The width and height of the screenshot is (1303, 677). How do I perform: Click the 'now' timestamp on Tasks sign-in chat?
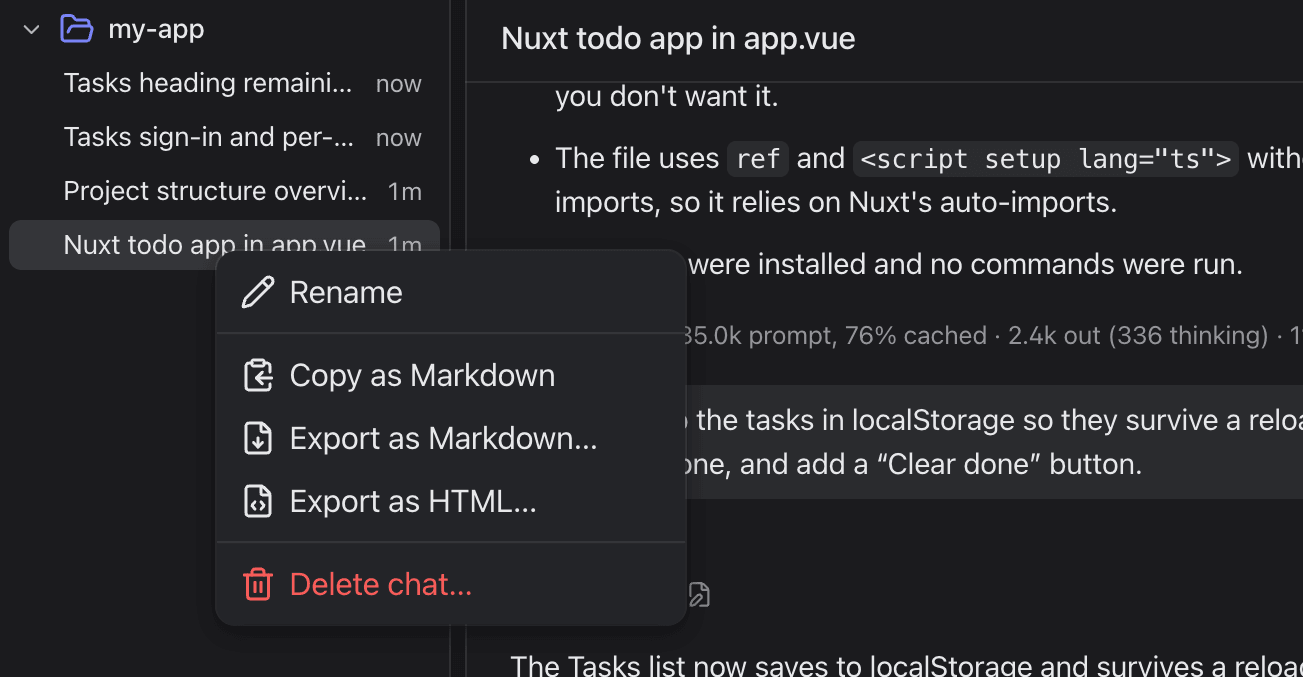coord(398,138)
